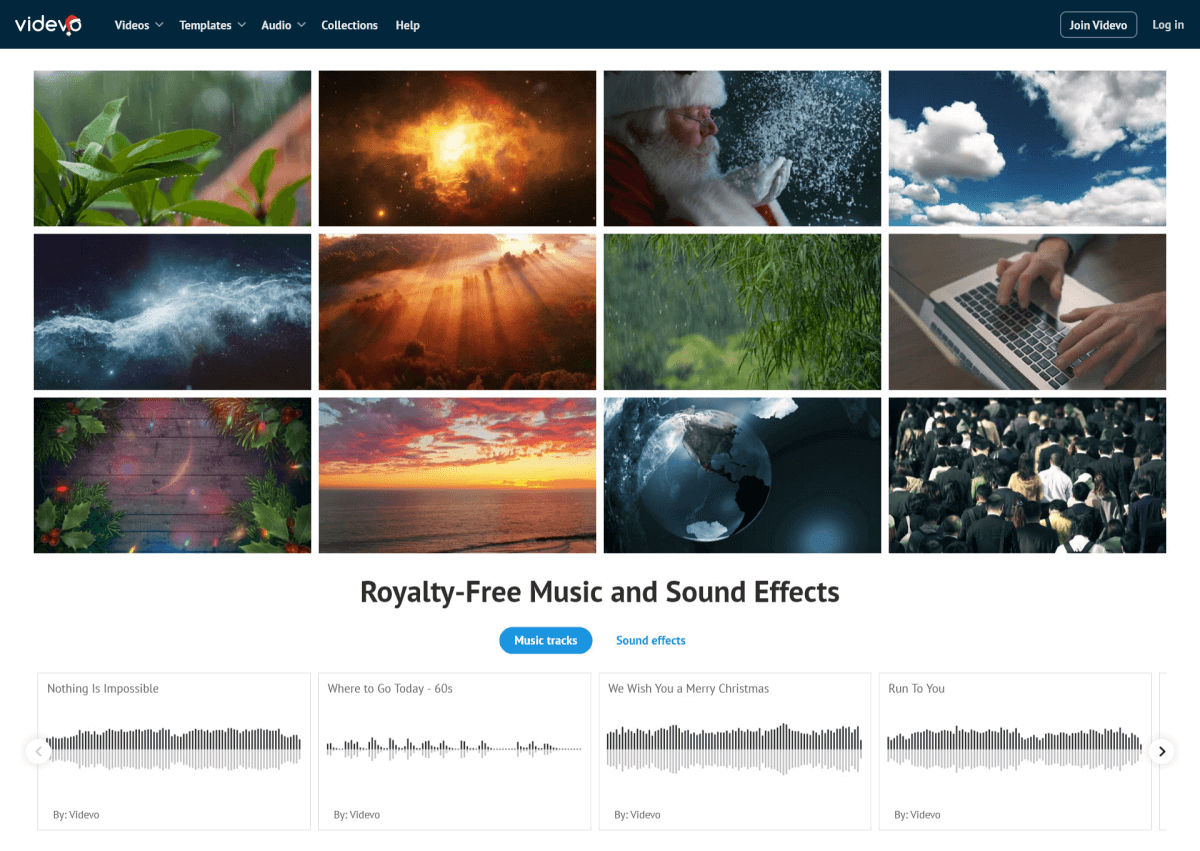The width and height of the screenshot is (1200, 851).
Task: Select the hands typing on laptop video
Action: click(1027, 312)
